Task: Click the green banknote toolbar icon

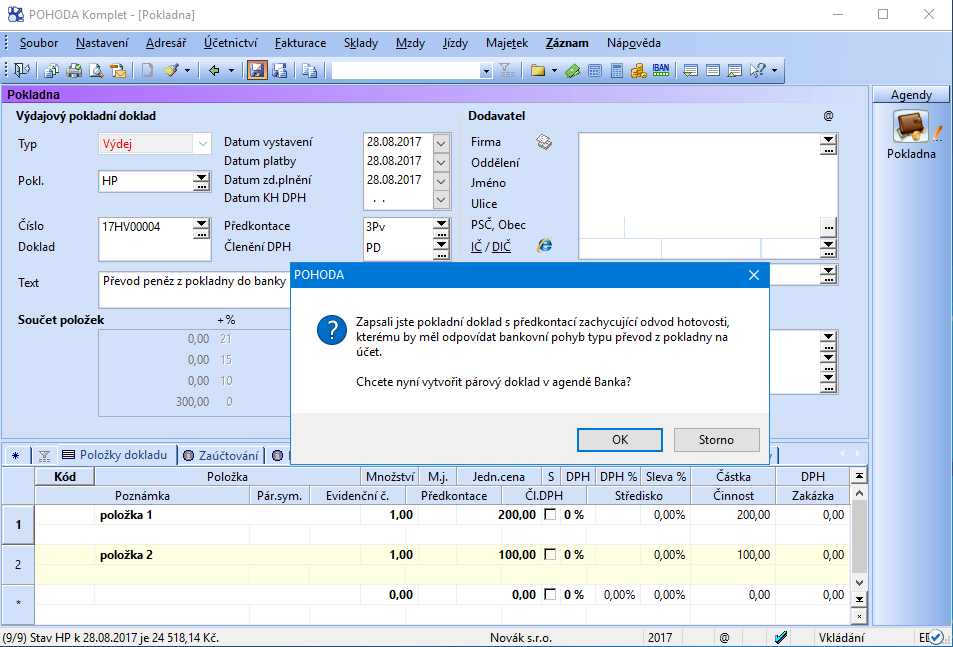Action: point(573,70)
